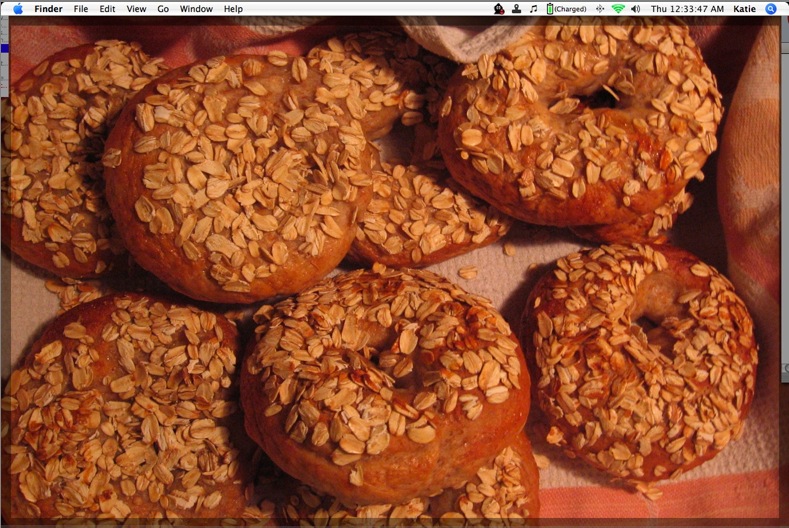Open Spotlight search
Image resolution: width=789 pixels, height=528 pixels.
tap(771, 9)
